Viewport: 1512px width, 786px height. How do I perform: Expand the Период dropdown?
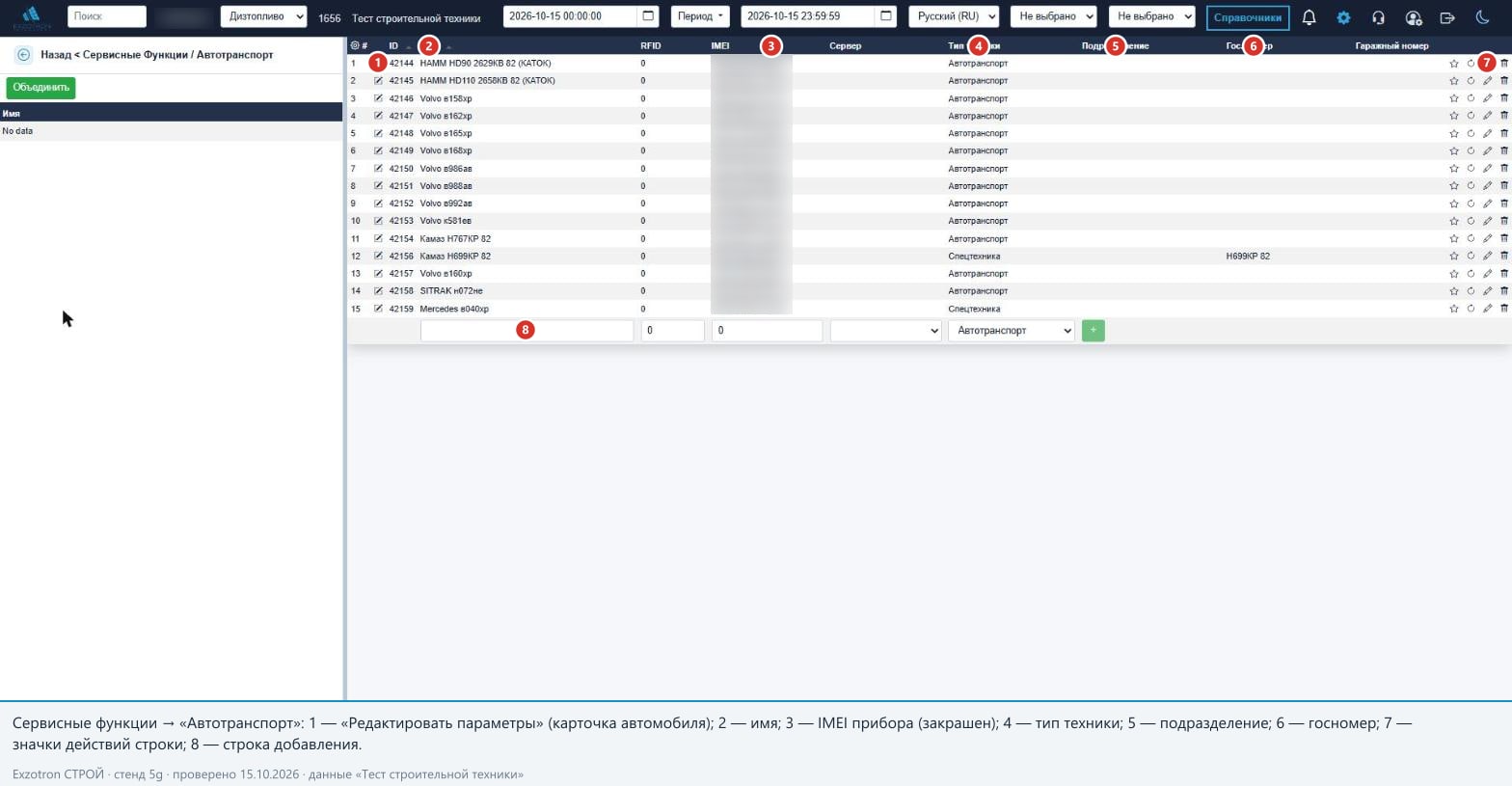[700, 16]
